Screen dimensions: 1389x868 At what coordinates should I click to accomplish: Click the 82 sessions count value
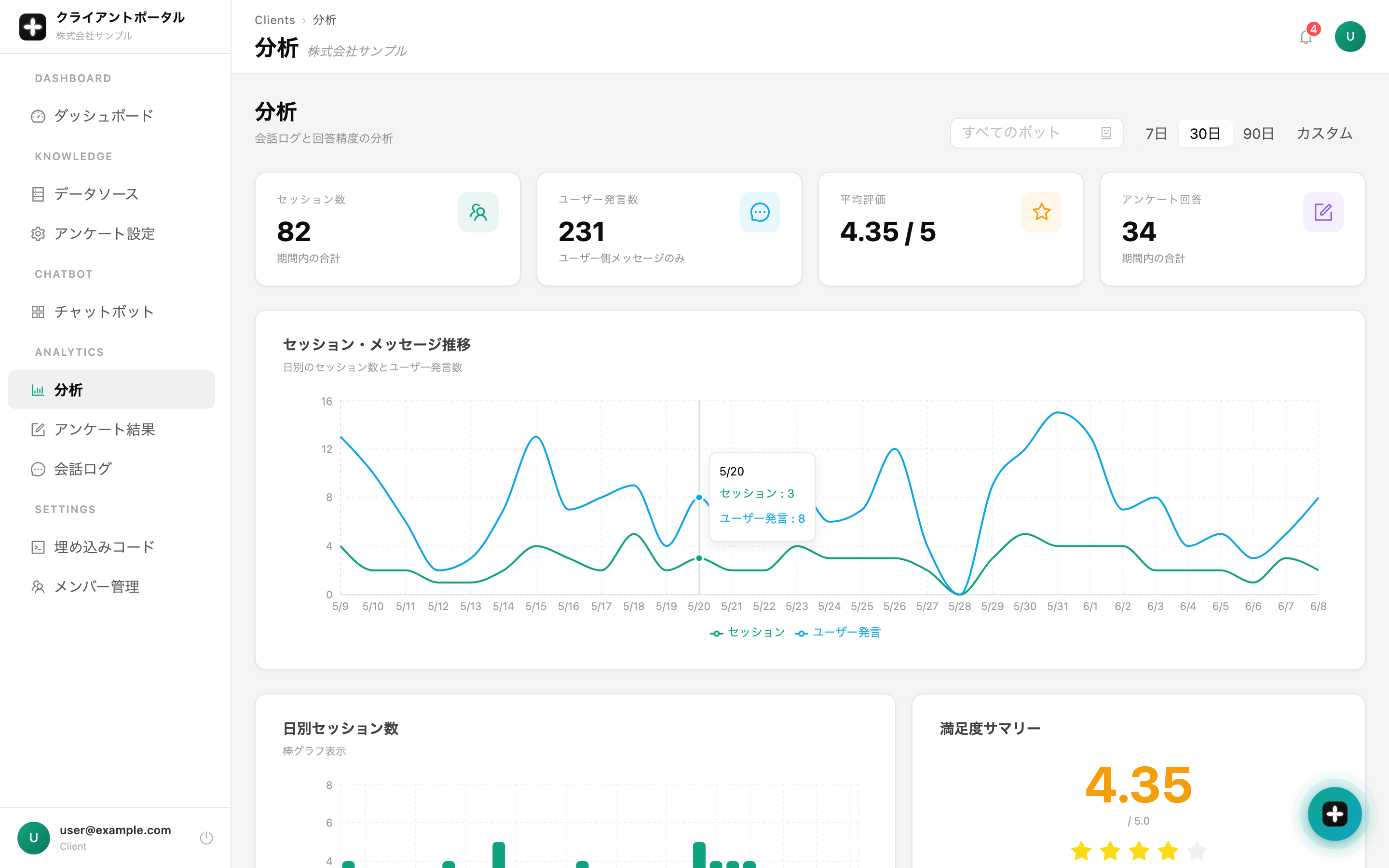294,232
